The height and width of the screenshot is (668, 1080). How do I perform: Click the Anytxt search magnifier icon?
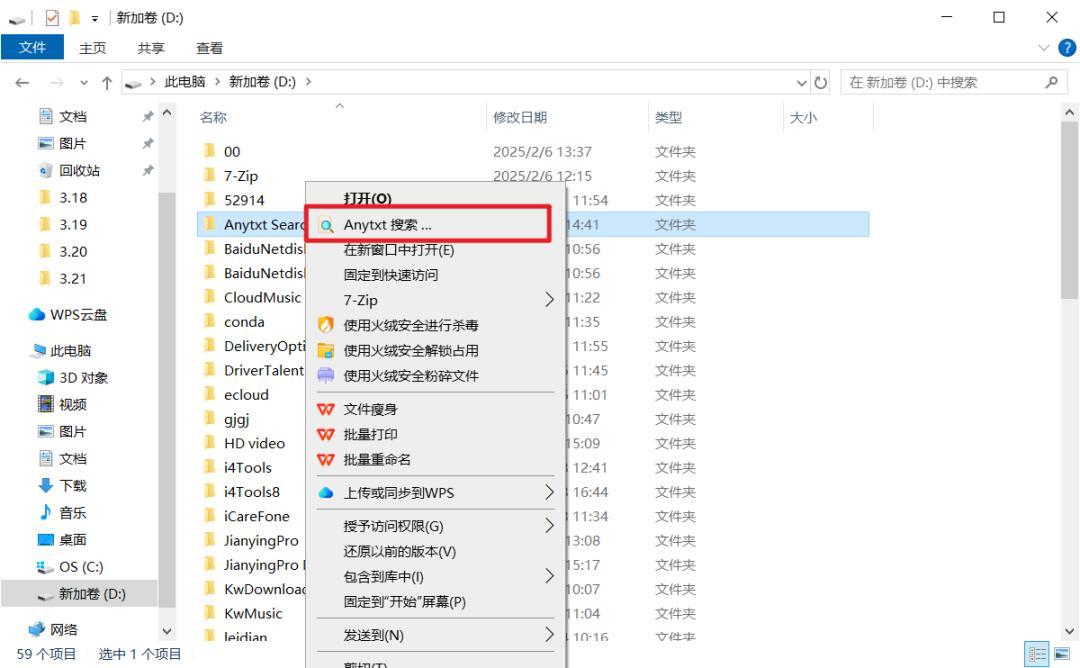325,225
